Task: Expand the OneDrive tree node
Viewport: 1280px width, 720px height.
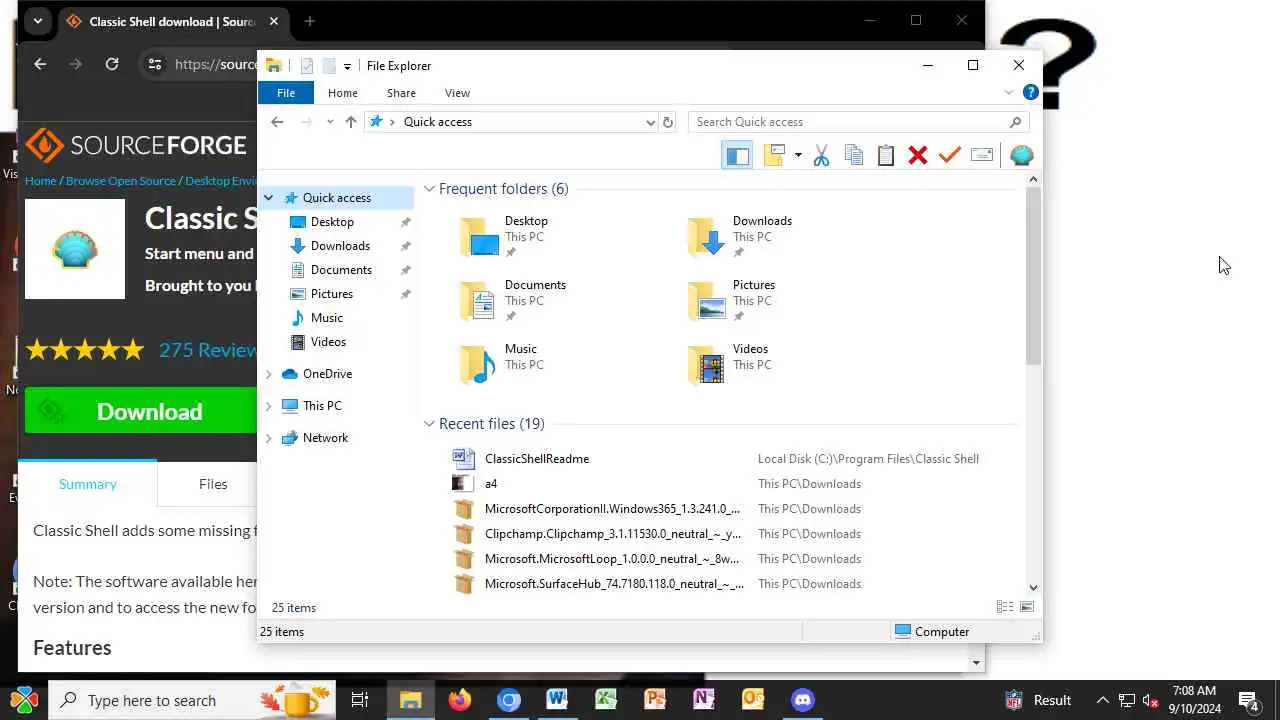Action: tap(268, 374)
